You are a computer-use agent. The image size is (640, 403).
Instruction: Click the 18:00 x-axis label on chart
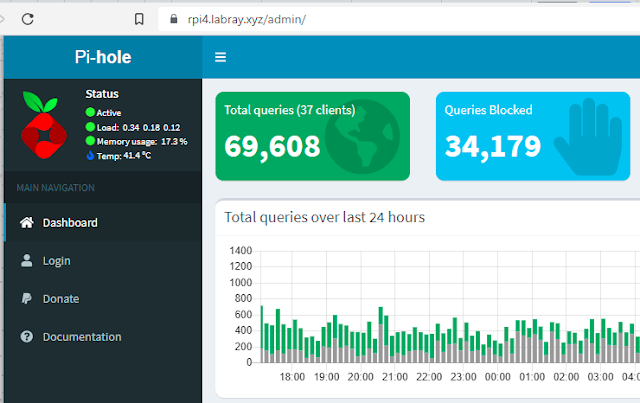tap(292, 377)
